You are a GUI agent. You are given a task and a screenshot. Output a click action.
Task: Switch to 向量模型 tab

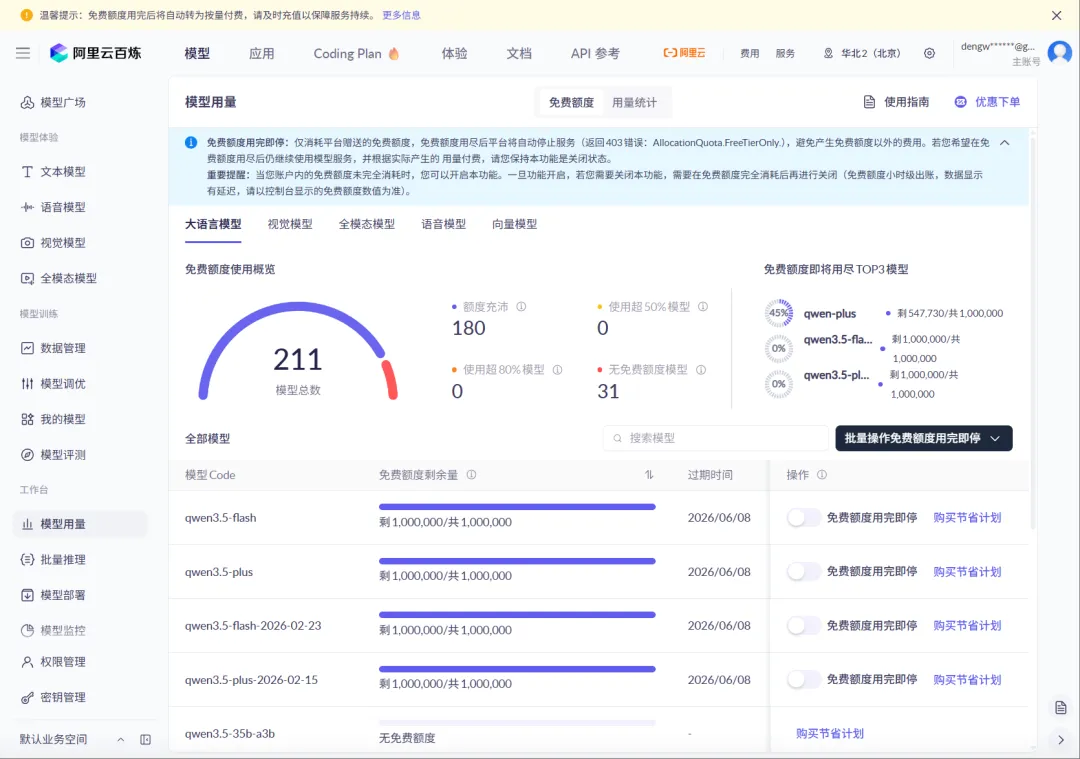click(x=515, y=224)
